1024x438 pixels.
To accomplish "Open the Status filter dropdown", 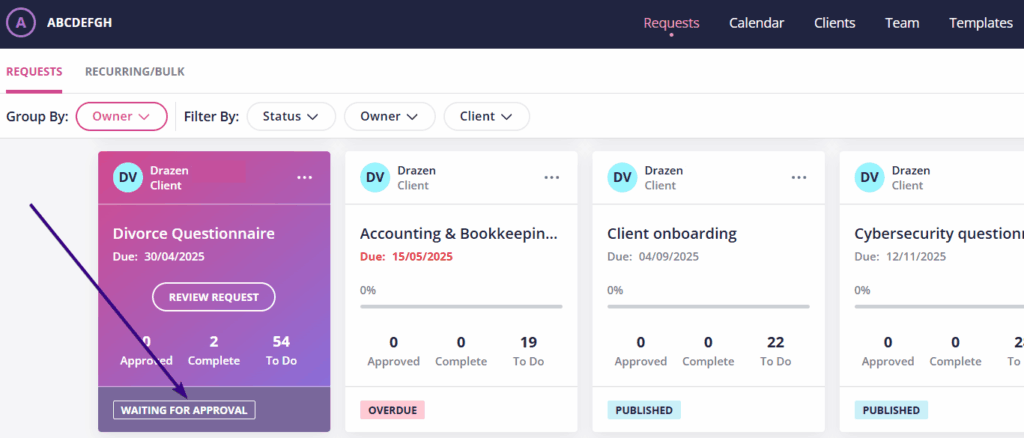I will tap(290, 116).
